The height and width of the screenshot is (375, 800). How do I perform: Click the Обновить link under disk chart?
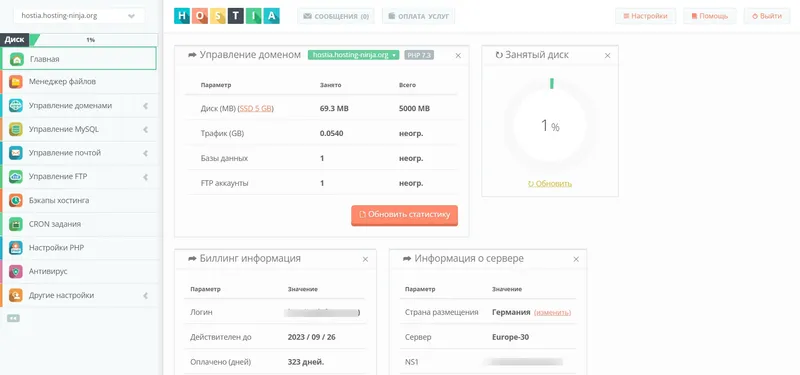pyautogui.click(x=550, y=184)
